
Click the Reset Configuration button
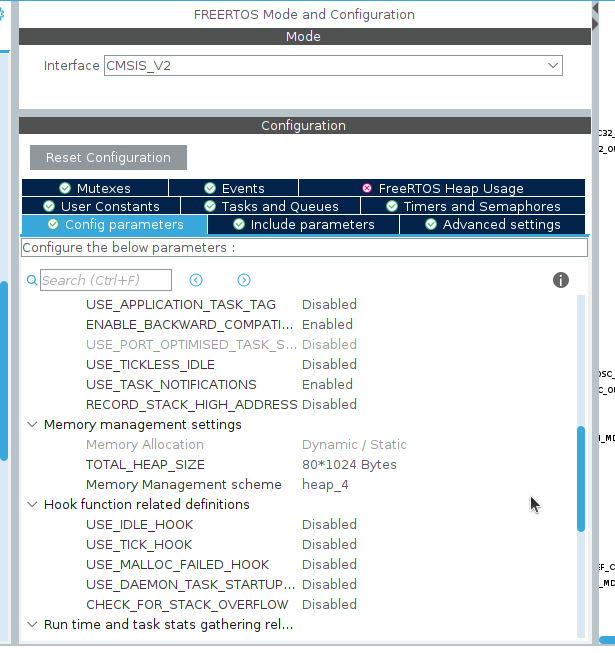click(108, 157)
